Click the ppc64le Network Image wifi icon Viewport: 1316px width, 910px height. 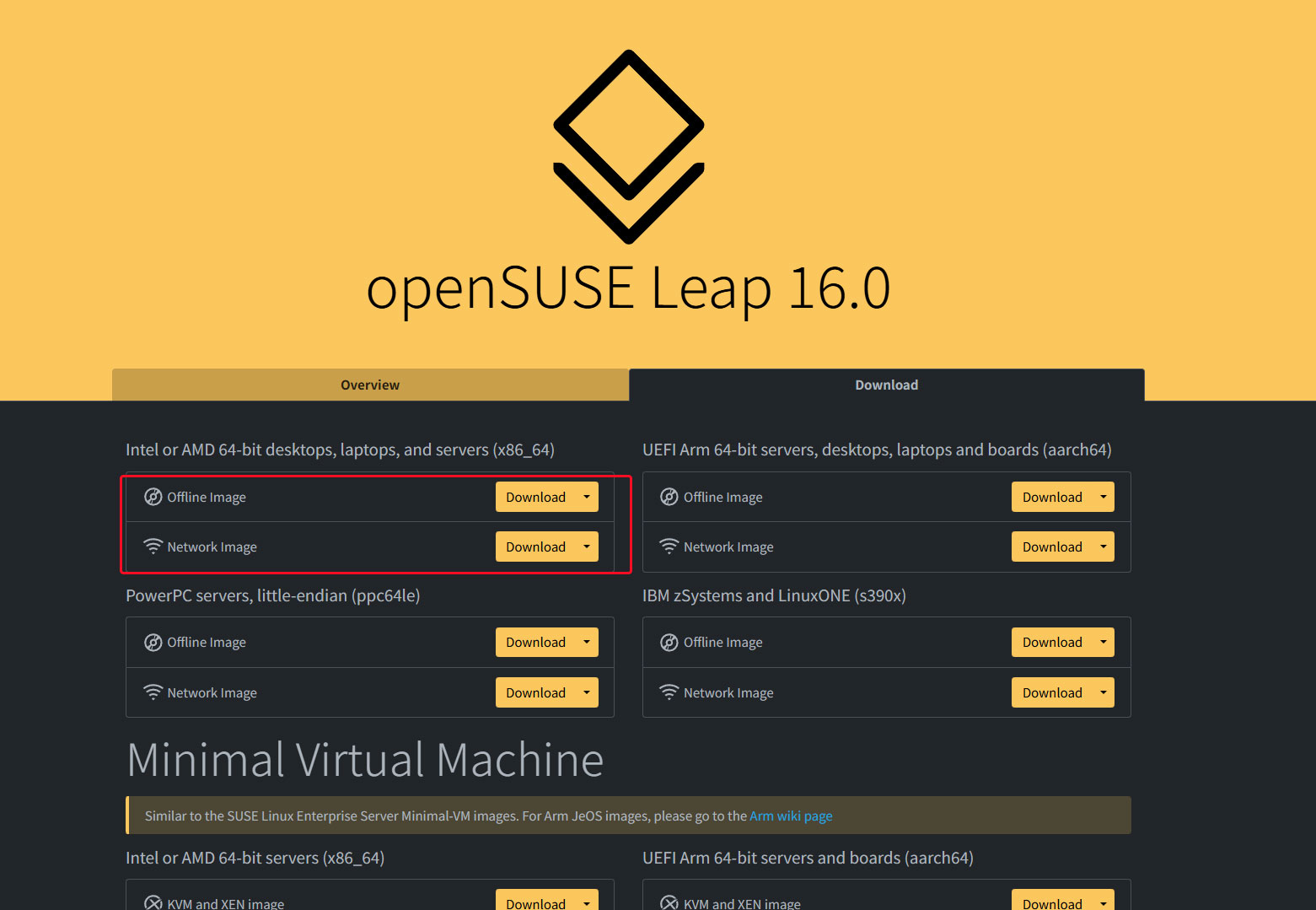pos(153,692)
